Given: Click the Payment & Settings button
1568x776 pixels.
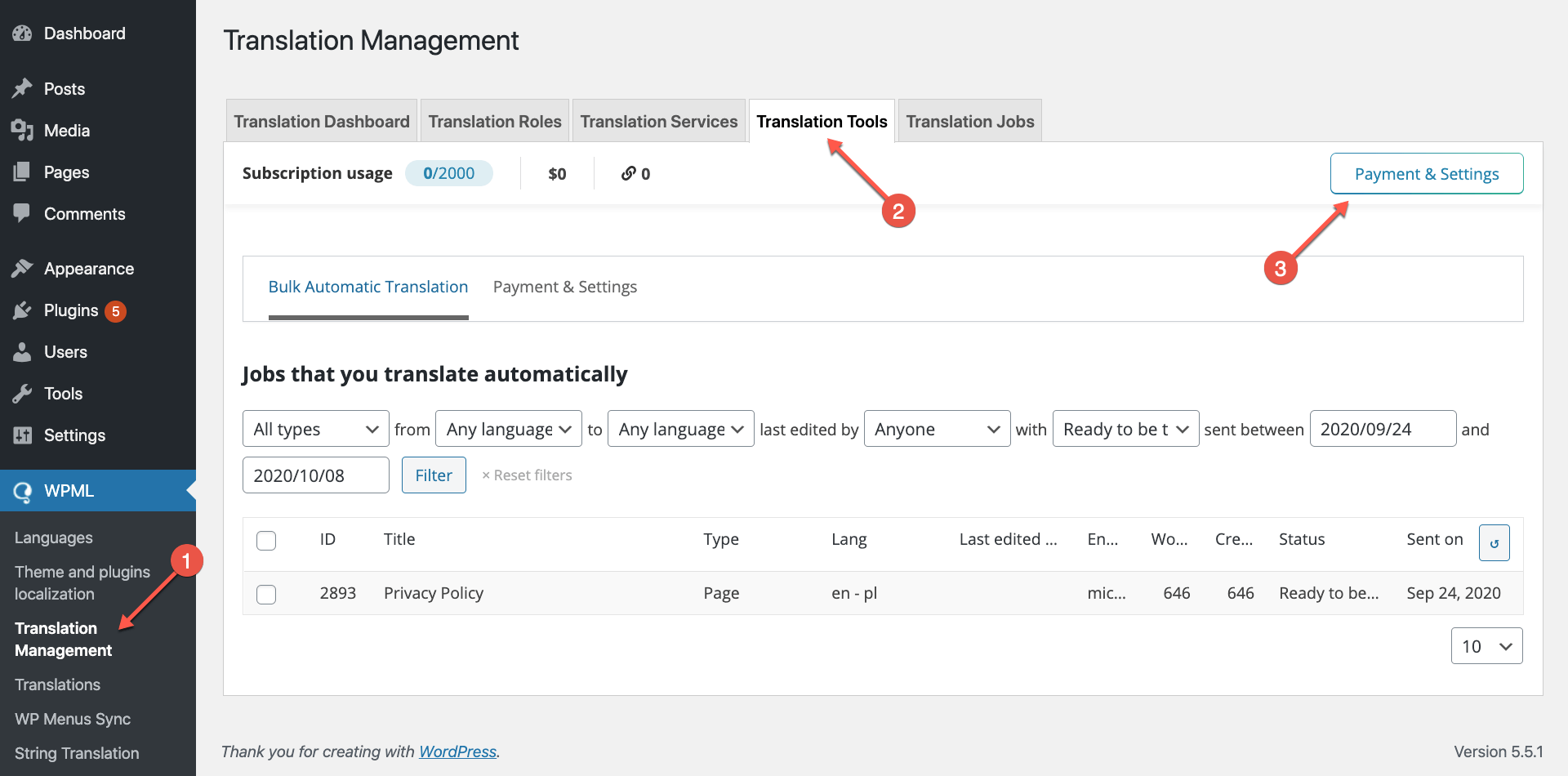Looking at the screenshot, I should pyautogui.click(x=1427, y=173).
